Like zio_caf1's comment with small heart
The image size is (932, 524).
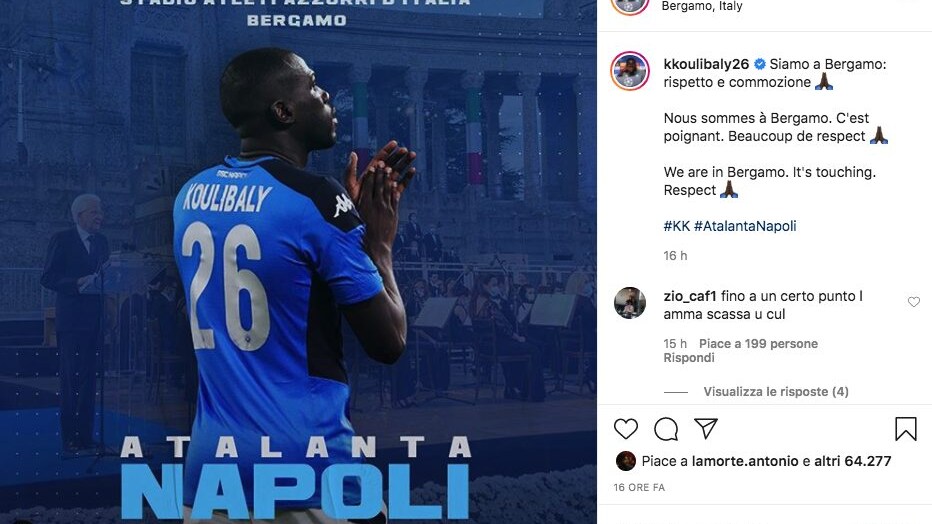914,302
